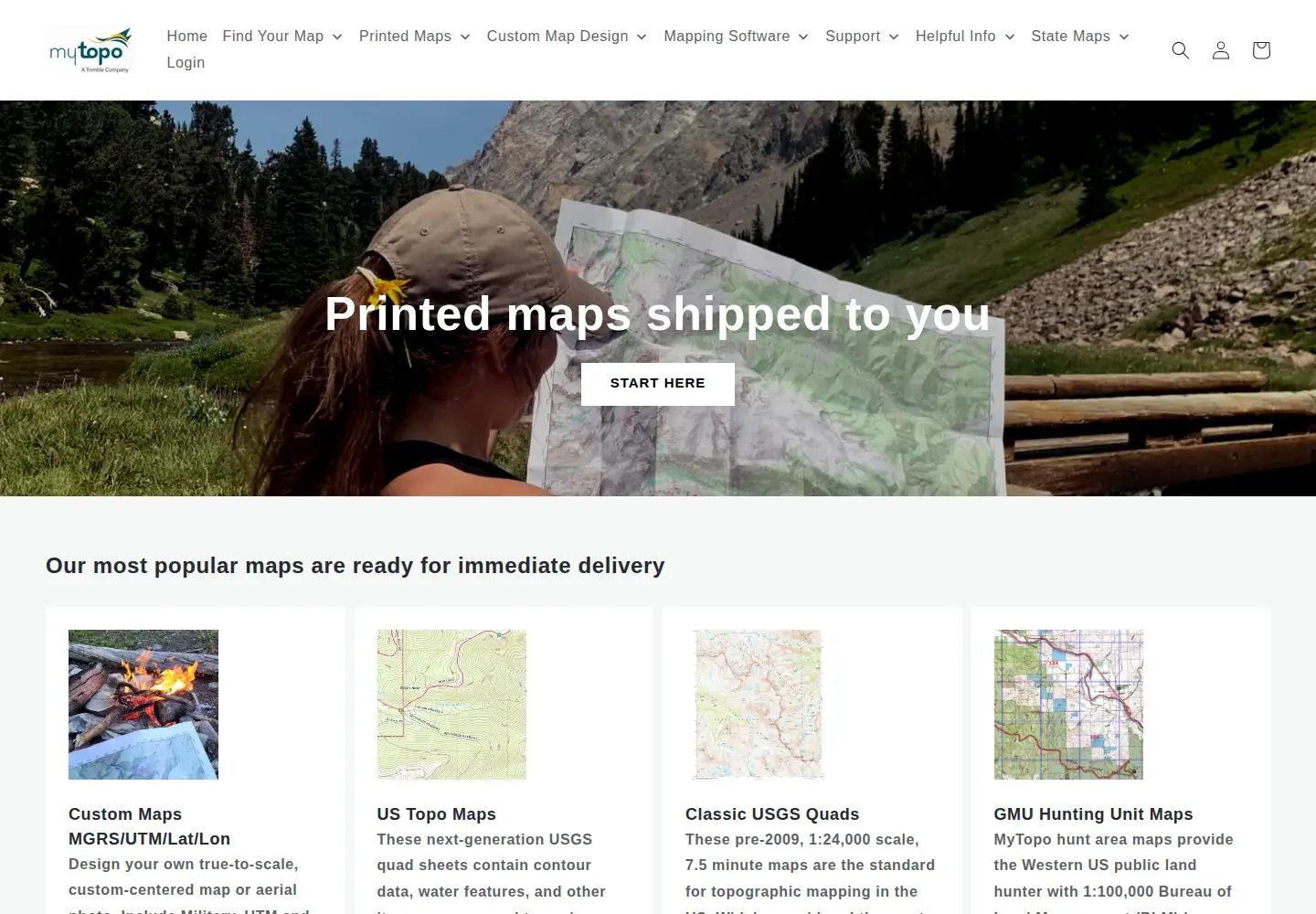
Task: Click 'Our most popular maps' section heading
Action: click(x=356, y=566)
